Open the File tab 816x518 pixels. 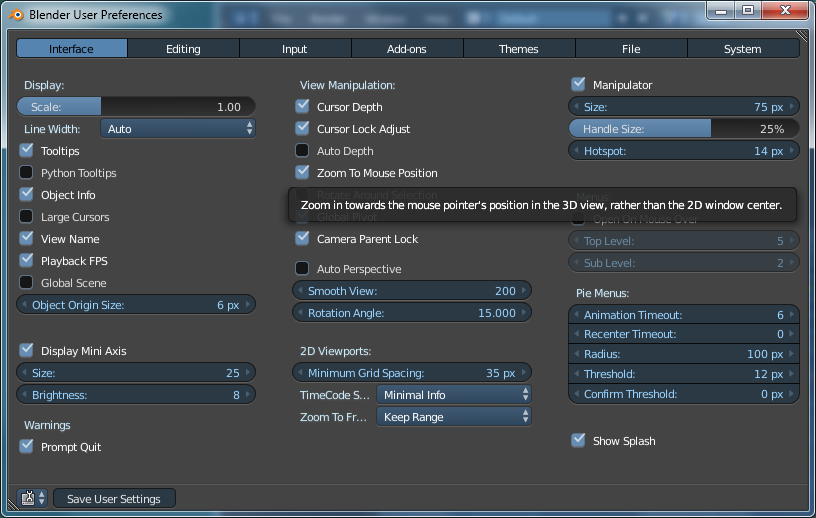pos(631,49)
